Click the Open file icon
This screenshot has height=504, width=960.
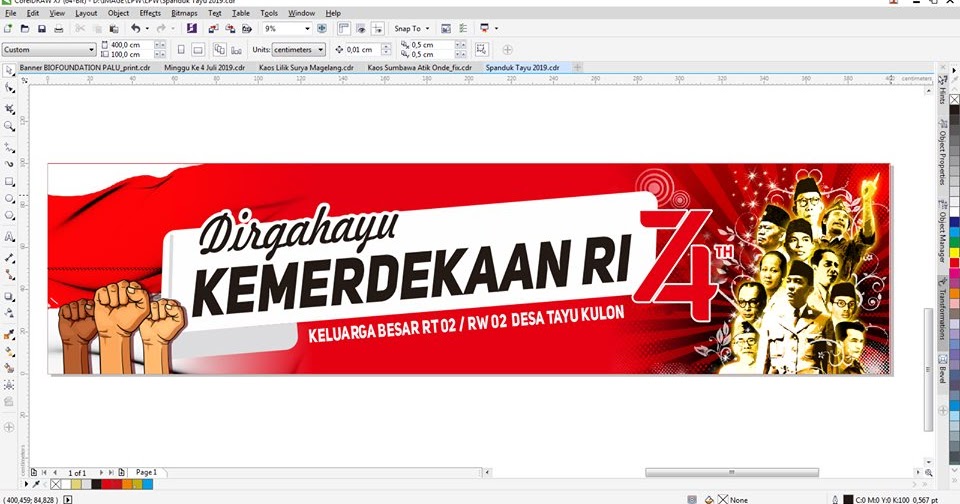(x=25, y=28)
